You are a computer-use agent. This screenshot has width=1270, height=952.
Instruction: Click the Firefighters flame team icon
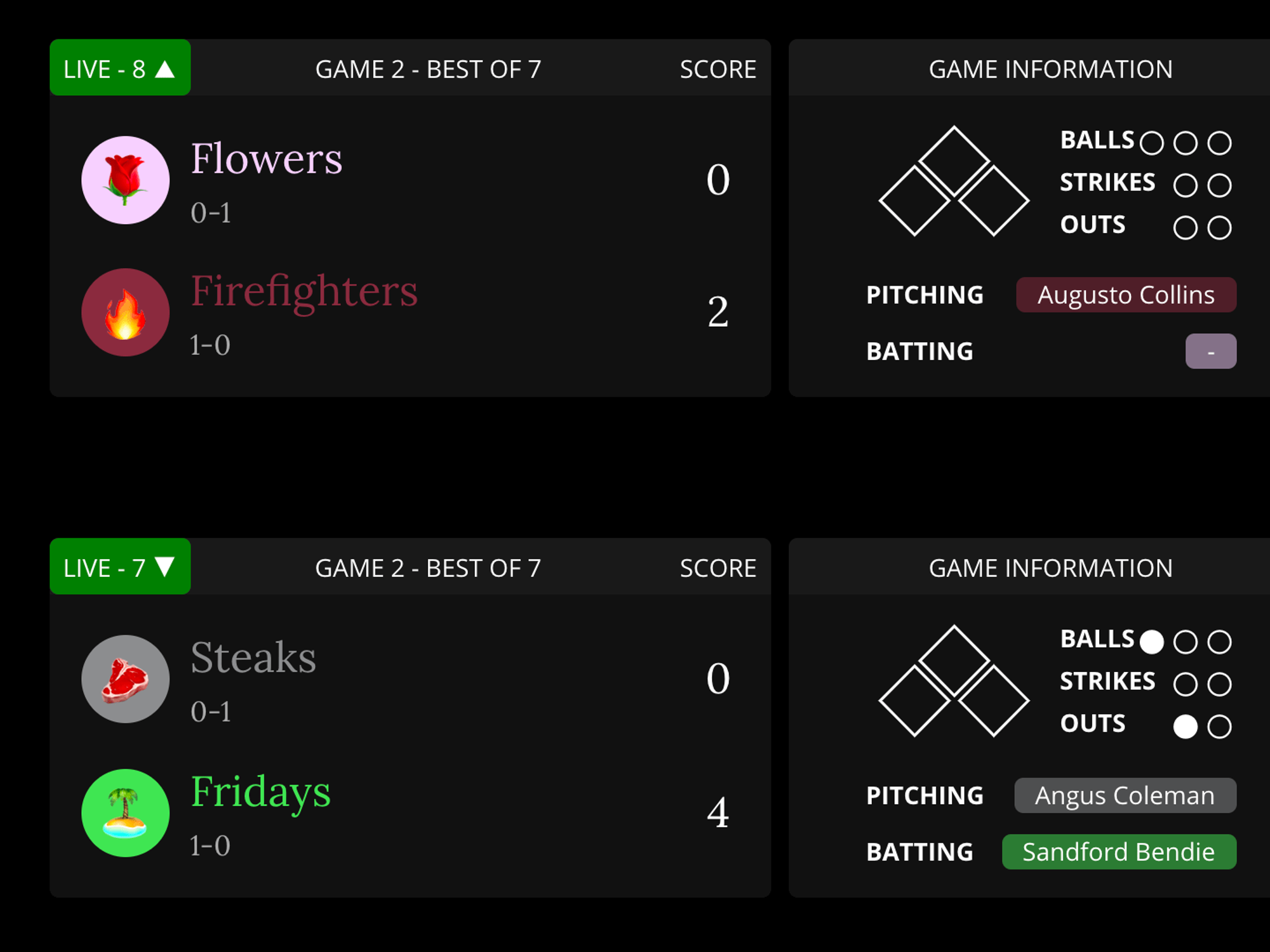[125, 312]
